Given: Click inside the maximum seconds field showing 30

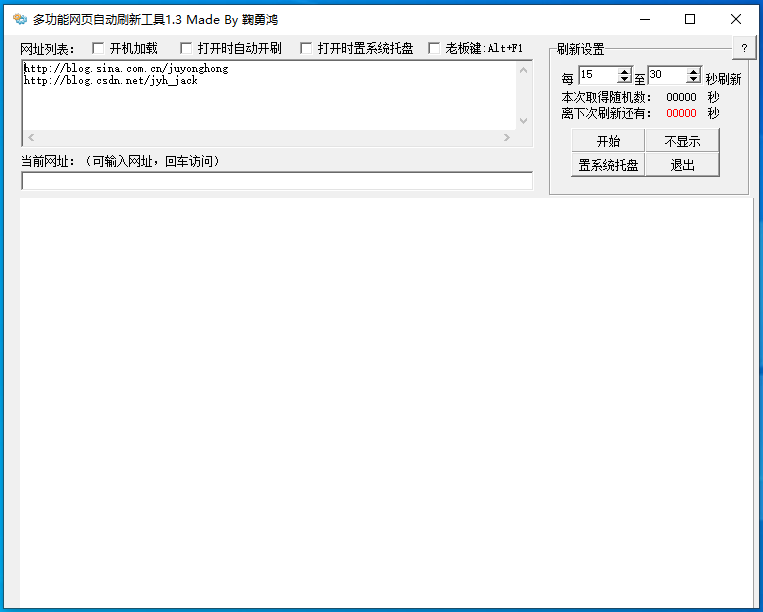Looking at the screenshot, I should 667,75.
